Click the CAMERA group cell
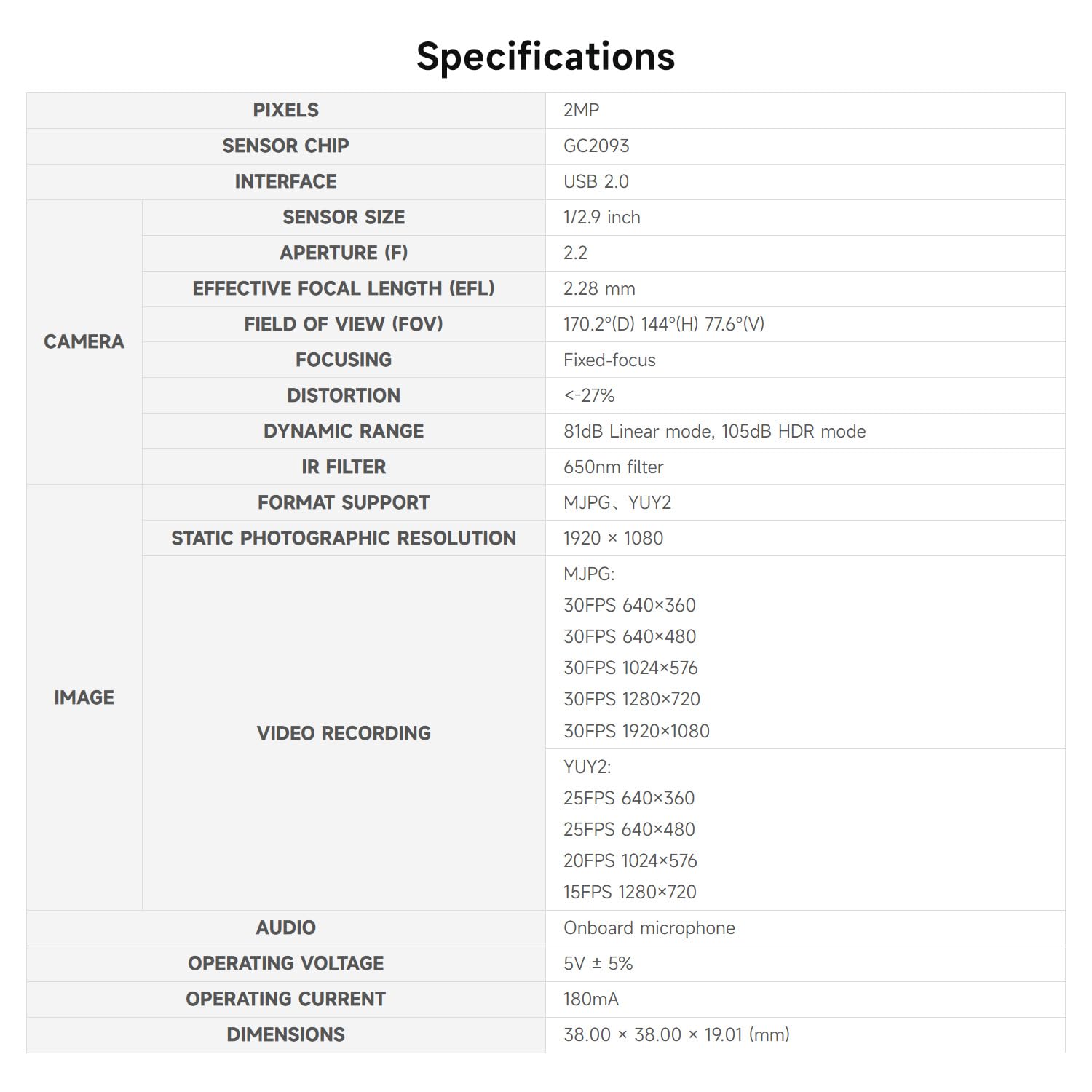1092x1092 pixels. tap(84, 341)
